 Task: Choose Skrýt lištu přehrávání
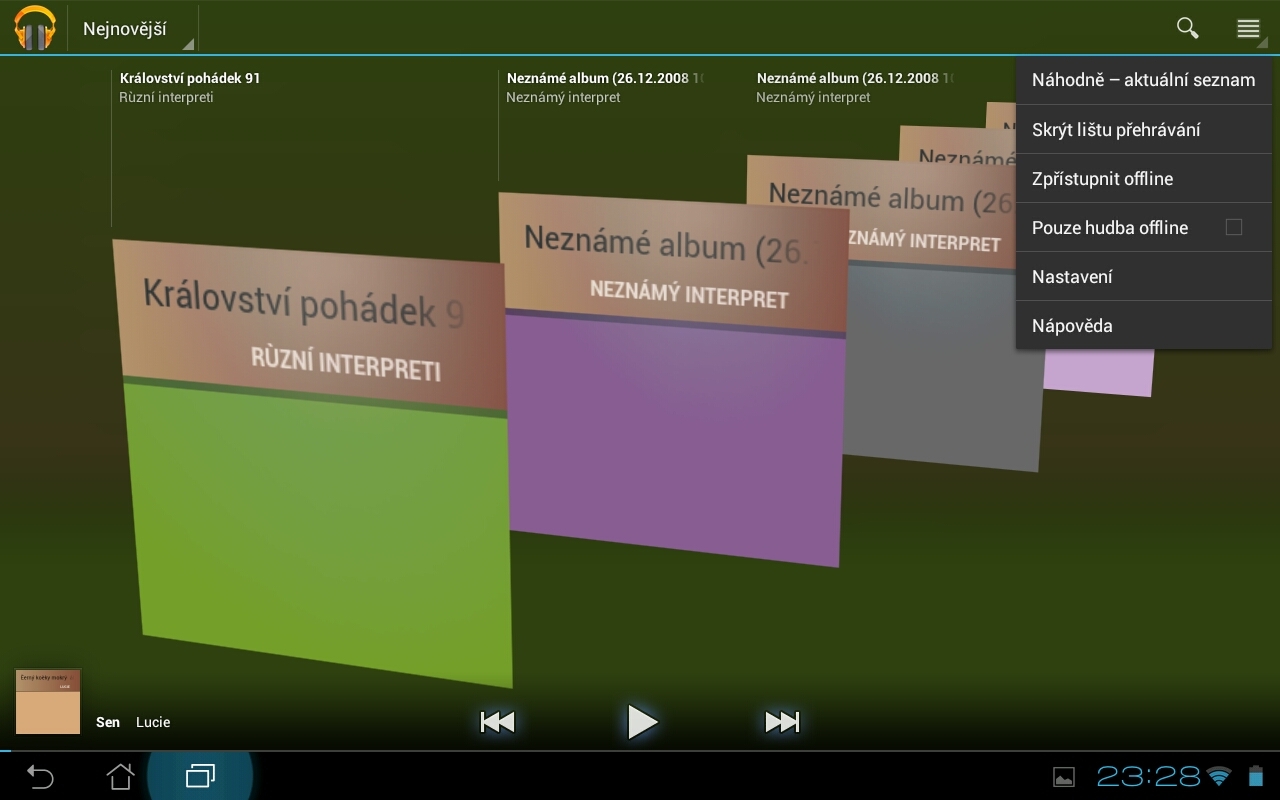[1116, 130]
